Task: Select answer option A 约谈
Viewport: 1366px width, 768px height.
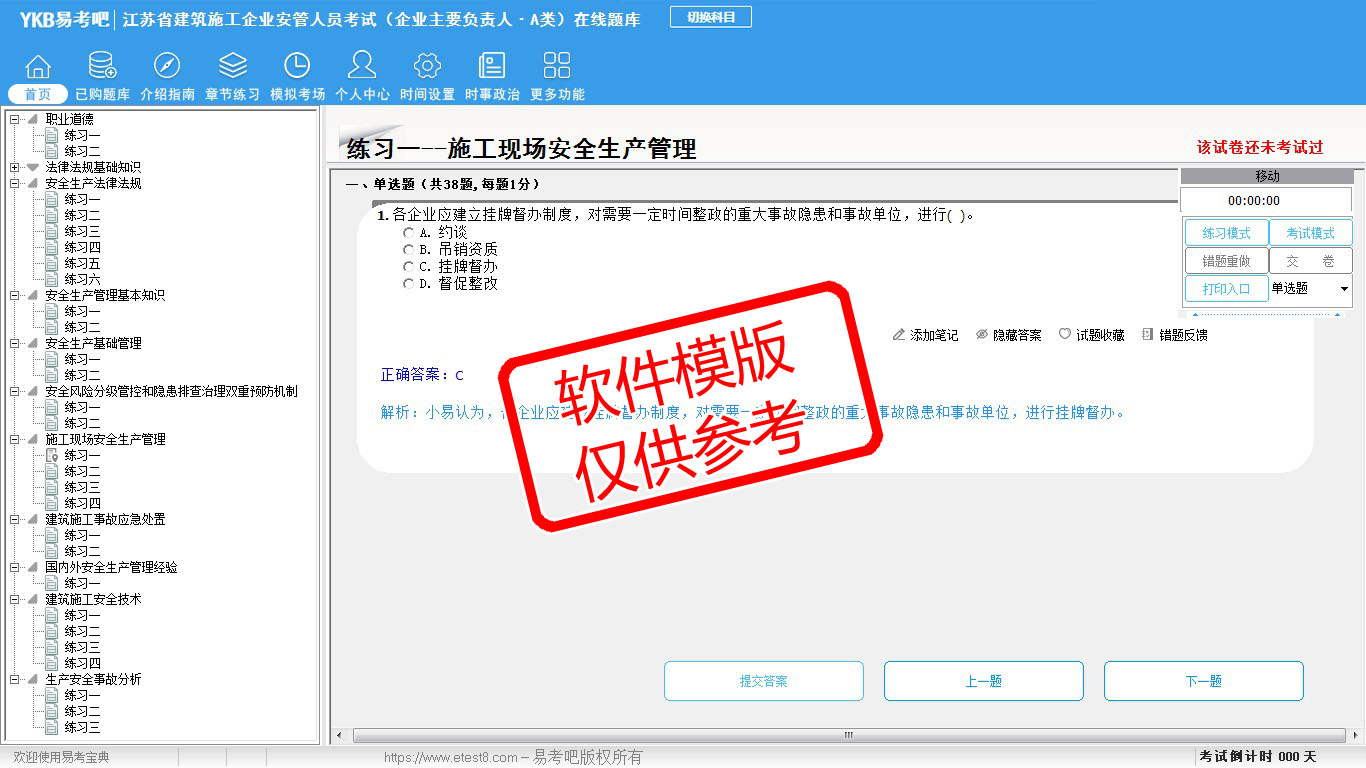Action: pyautogui.click(x=408, y=232)
